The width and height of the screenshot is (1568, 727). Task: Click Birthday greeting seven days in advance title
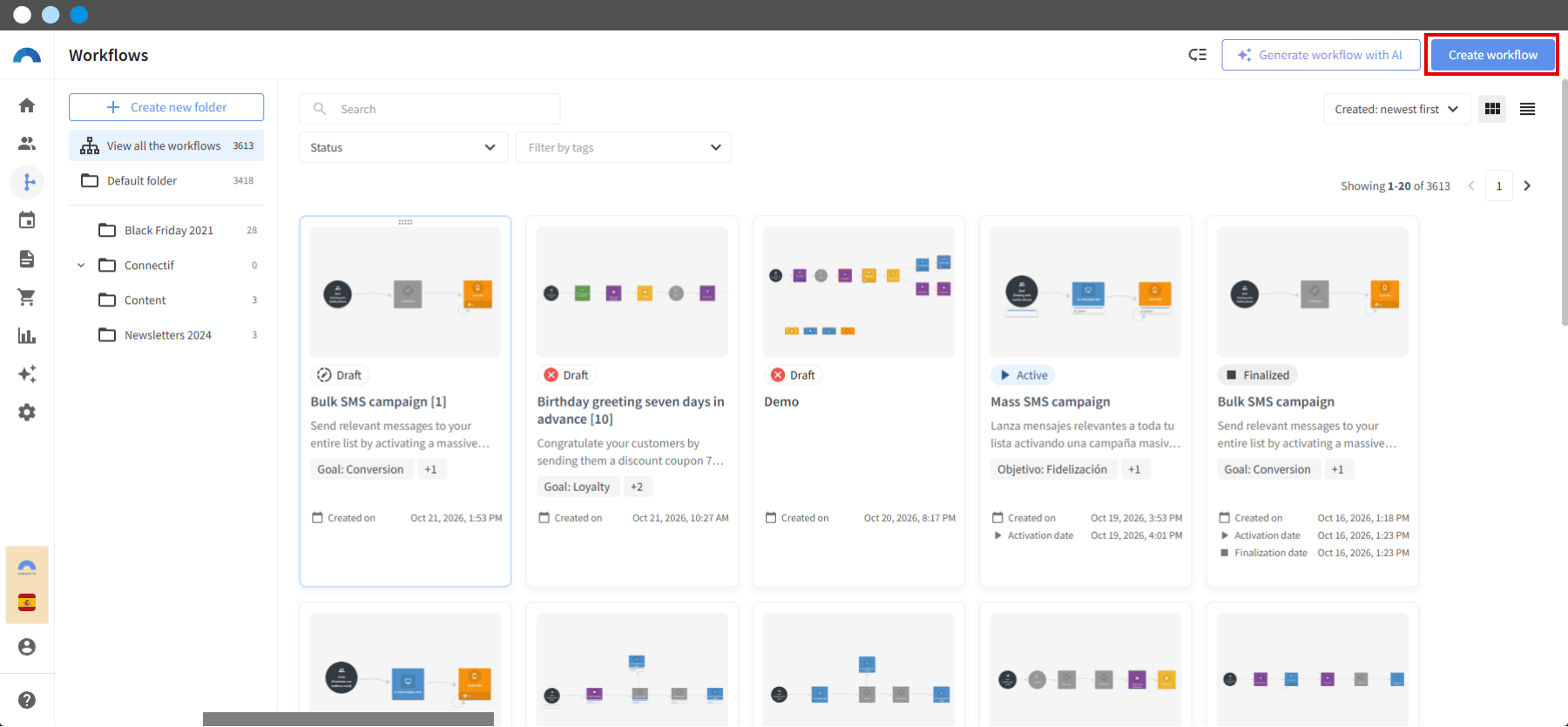(631, 410)
